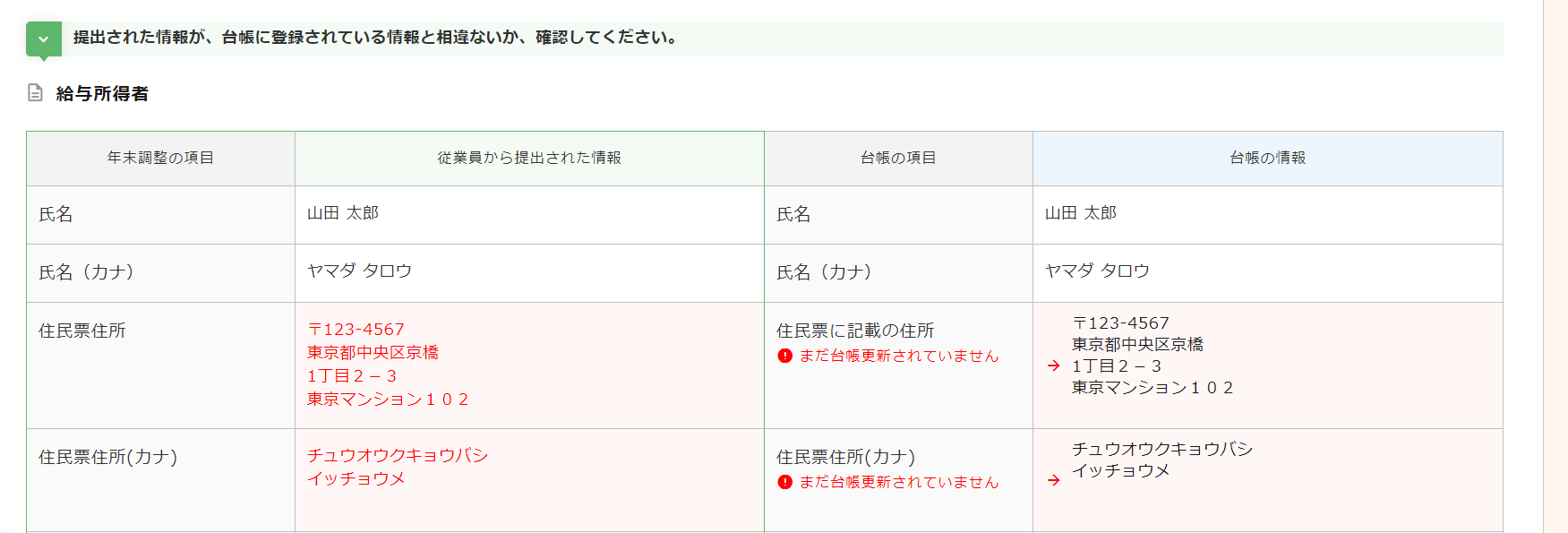Click the submitted kana address チュウオウクキョウバシ in red
This screenshot has width=1568, height=533.
click(x=398, y=456)
